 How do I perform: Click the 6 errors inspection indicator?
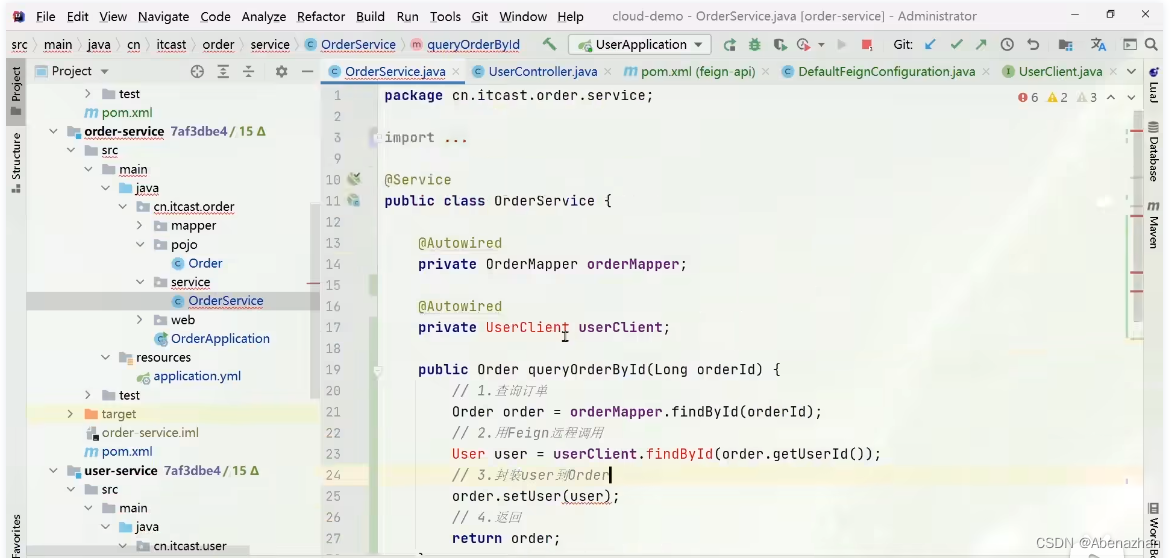(1028, 98)
